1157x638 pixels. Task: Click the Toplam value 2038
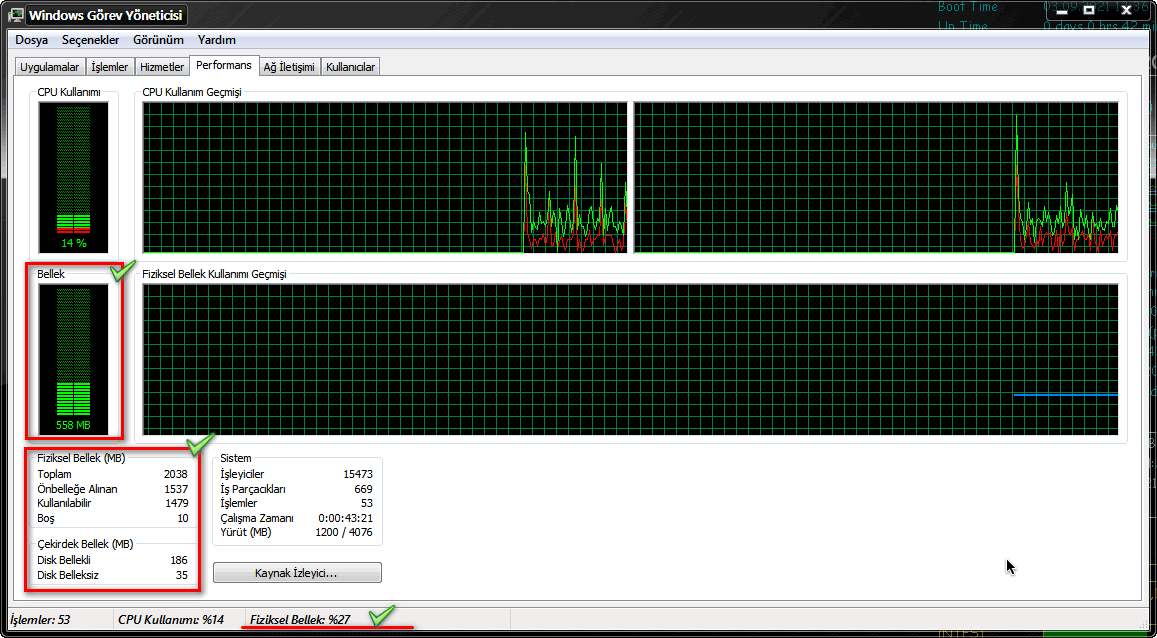pyautogui.click(x=176, y=474)
